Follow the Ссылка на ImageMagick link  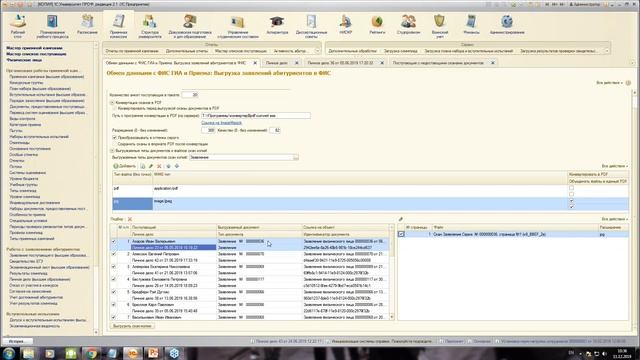[x=221, y=123]
